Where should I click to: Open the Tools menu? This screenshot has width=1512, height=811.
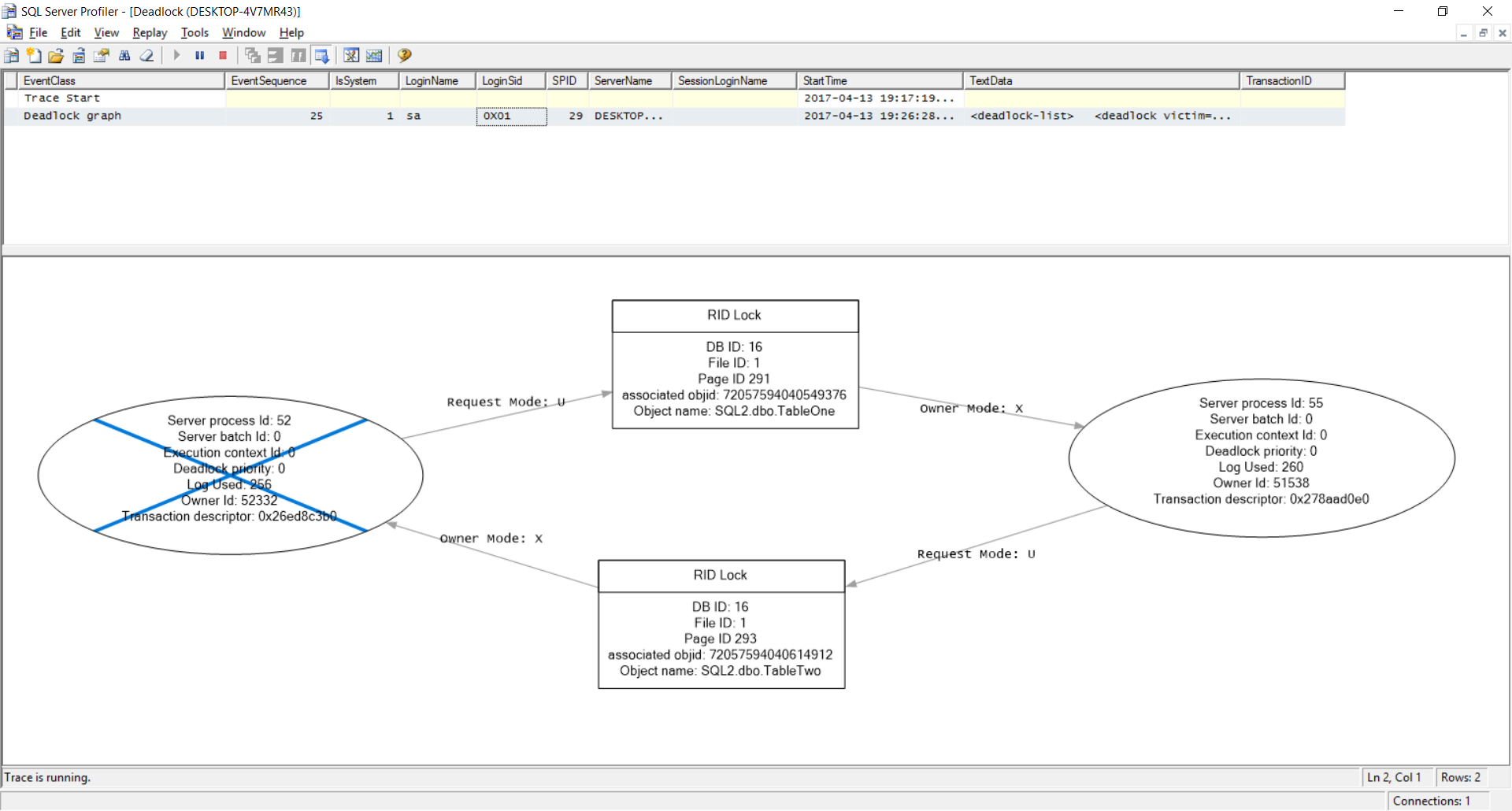pyautogui.click(x=195, y=33)
